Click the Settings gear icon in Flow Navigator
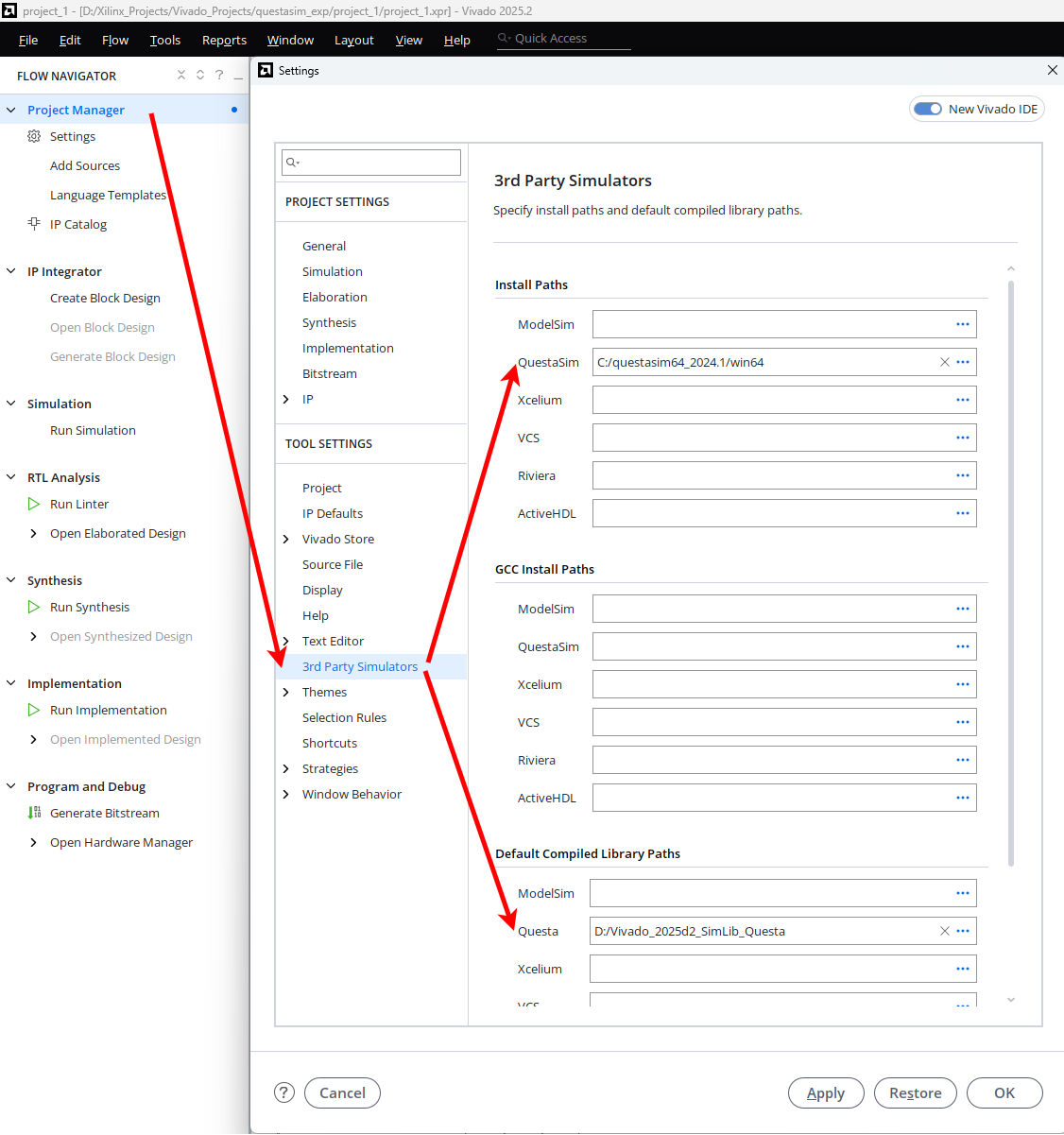Image resolution: width=1064 pixels, height=1135 pixels. pos(34,136)
